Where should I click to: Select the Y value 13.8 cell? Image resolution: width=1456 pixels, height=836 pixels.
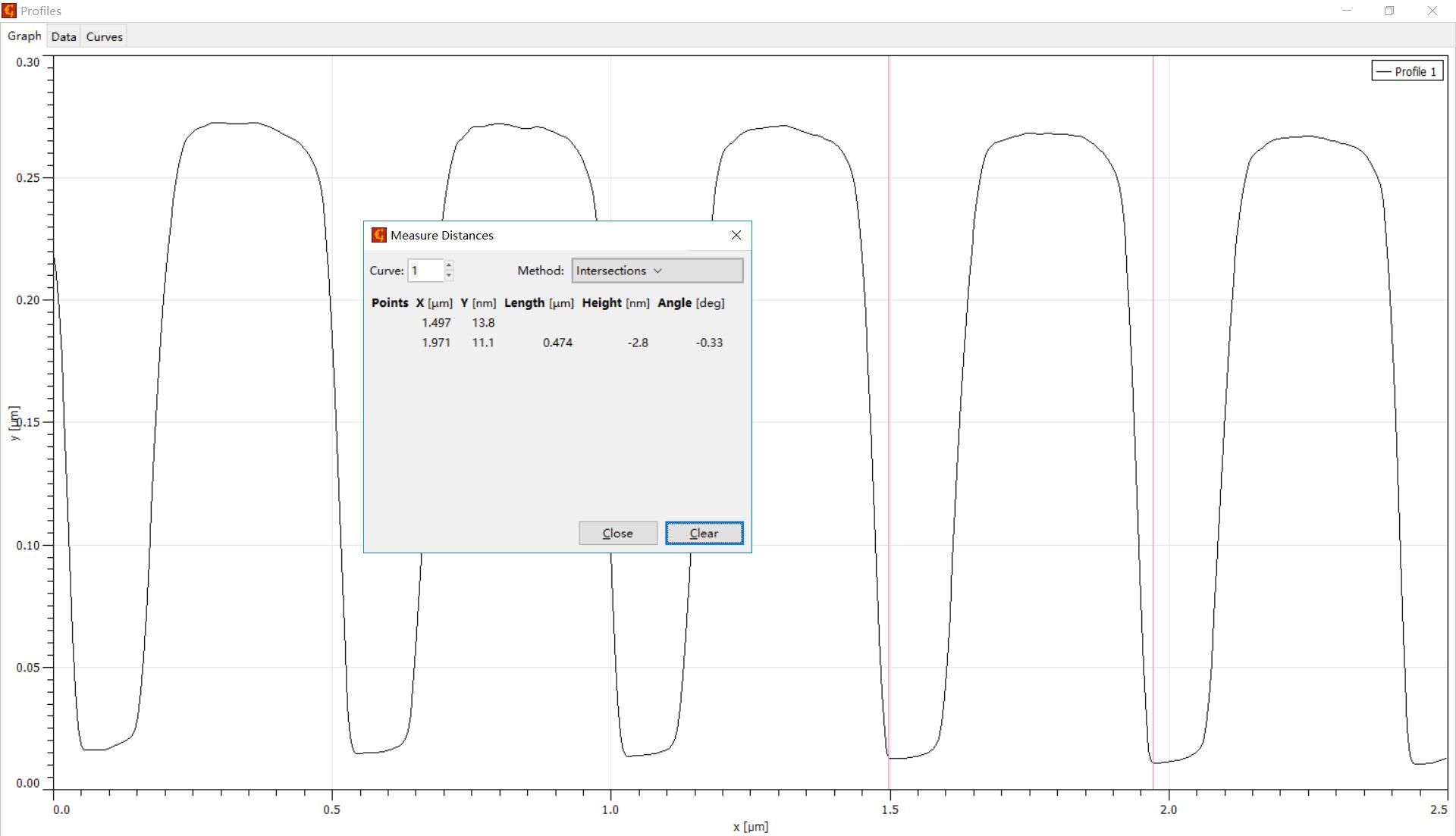click(483, 323)
